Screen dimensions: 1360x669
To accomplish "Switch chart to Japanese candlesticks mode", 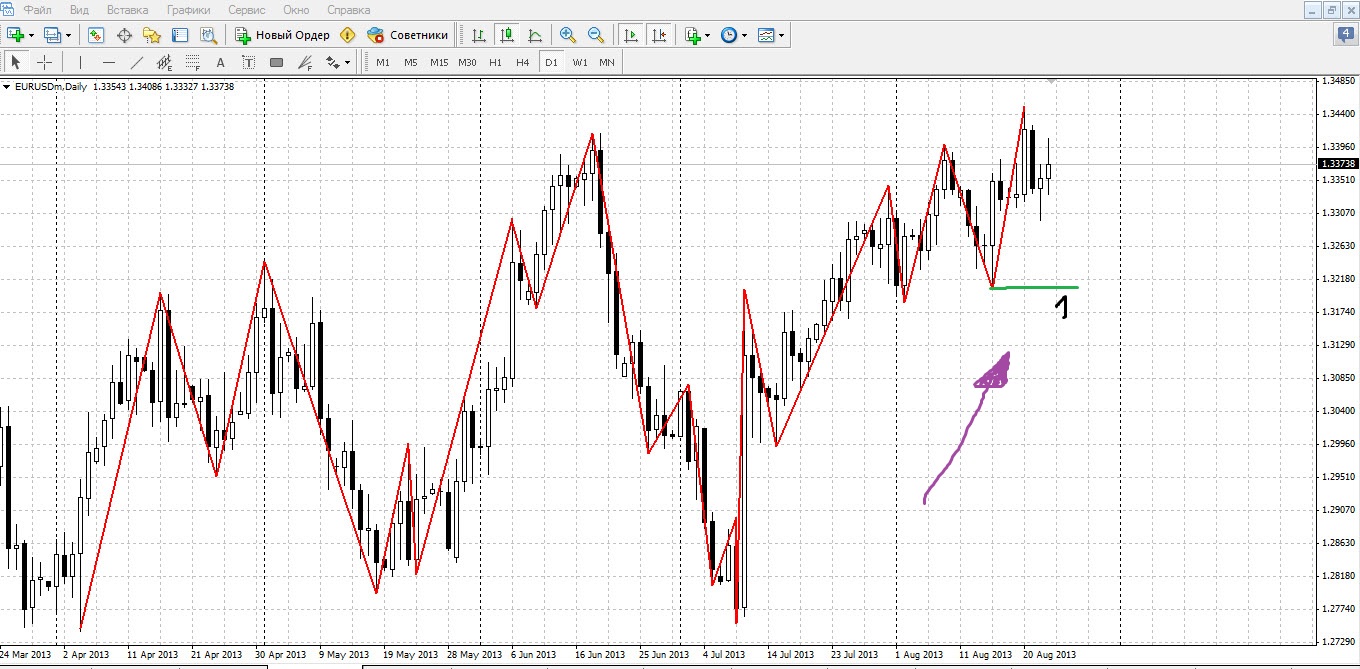I will point(507,35).
